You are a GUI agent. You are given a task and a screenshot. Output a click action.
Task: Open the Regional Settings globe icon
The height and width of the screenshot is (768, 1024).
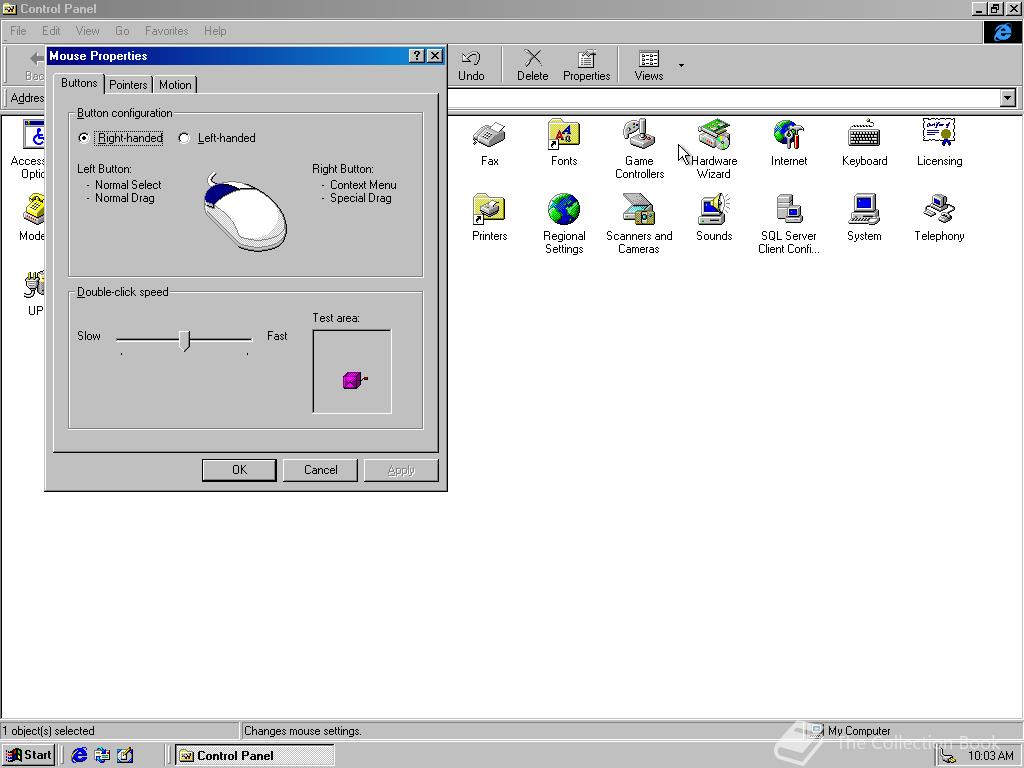pos(564,210)
